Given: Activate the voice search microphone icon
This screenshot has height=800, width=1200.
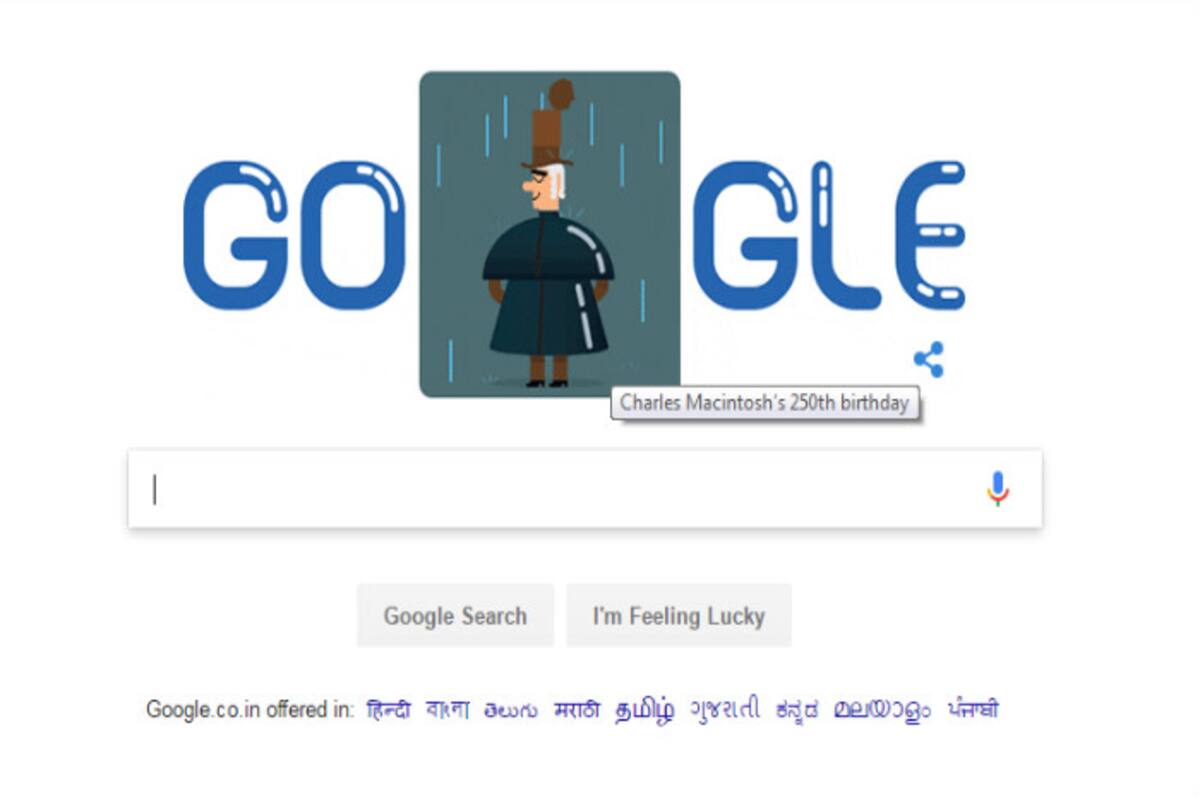Looking at the screenshot, I should pos(997,488).
